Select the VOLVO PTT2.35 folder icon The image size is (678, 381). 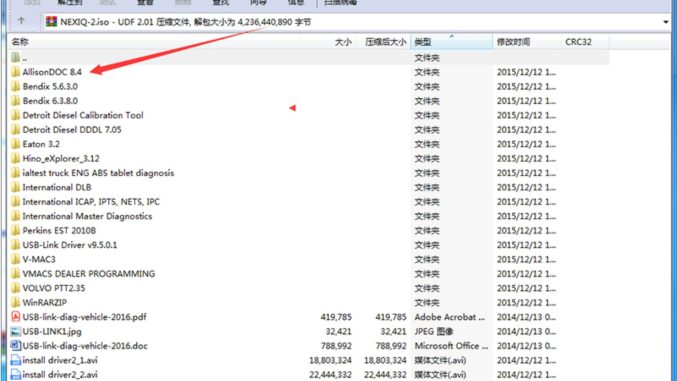tap(16, 288)
